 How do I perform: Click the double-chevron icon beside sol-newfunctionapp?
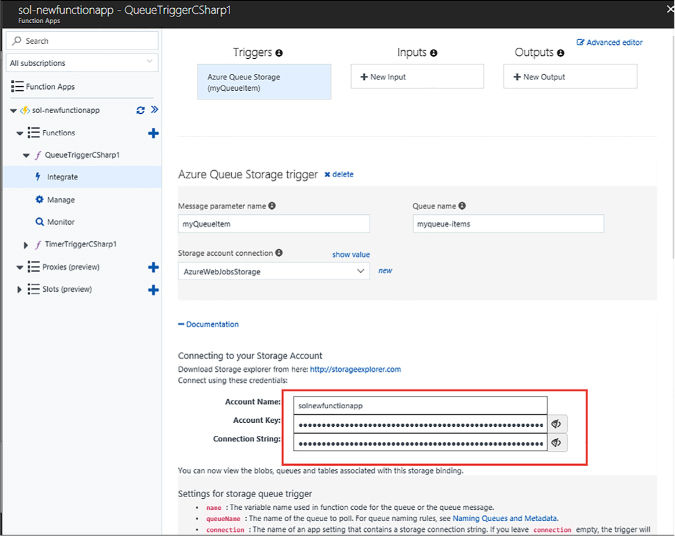click(x=155, y=109)
